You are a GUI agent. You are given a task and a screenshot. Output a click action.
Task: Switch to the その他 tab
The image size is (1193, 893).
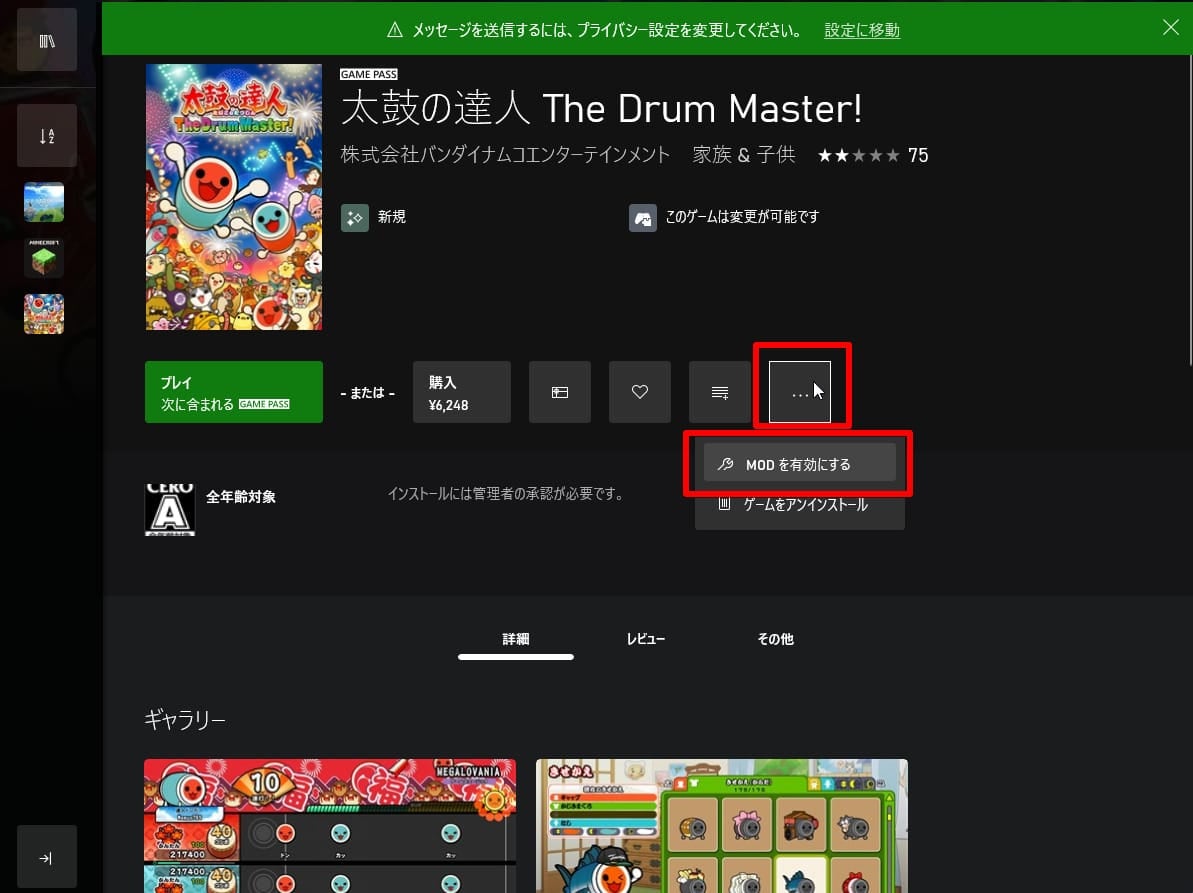775,639
